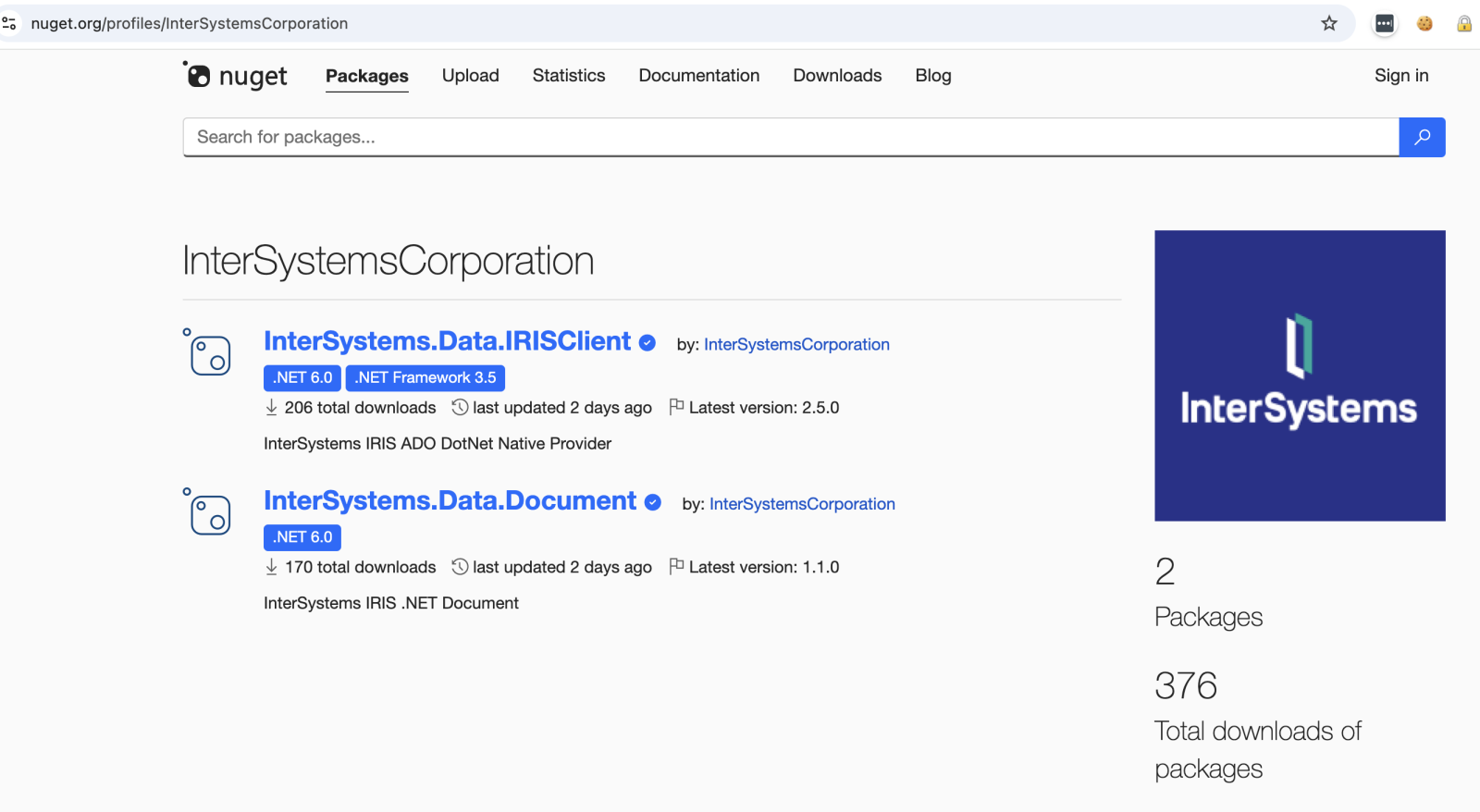Go to the Upload tab
Image resolution: width=1480 pixels, height=812 pixels.
(471, 76)
